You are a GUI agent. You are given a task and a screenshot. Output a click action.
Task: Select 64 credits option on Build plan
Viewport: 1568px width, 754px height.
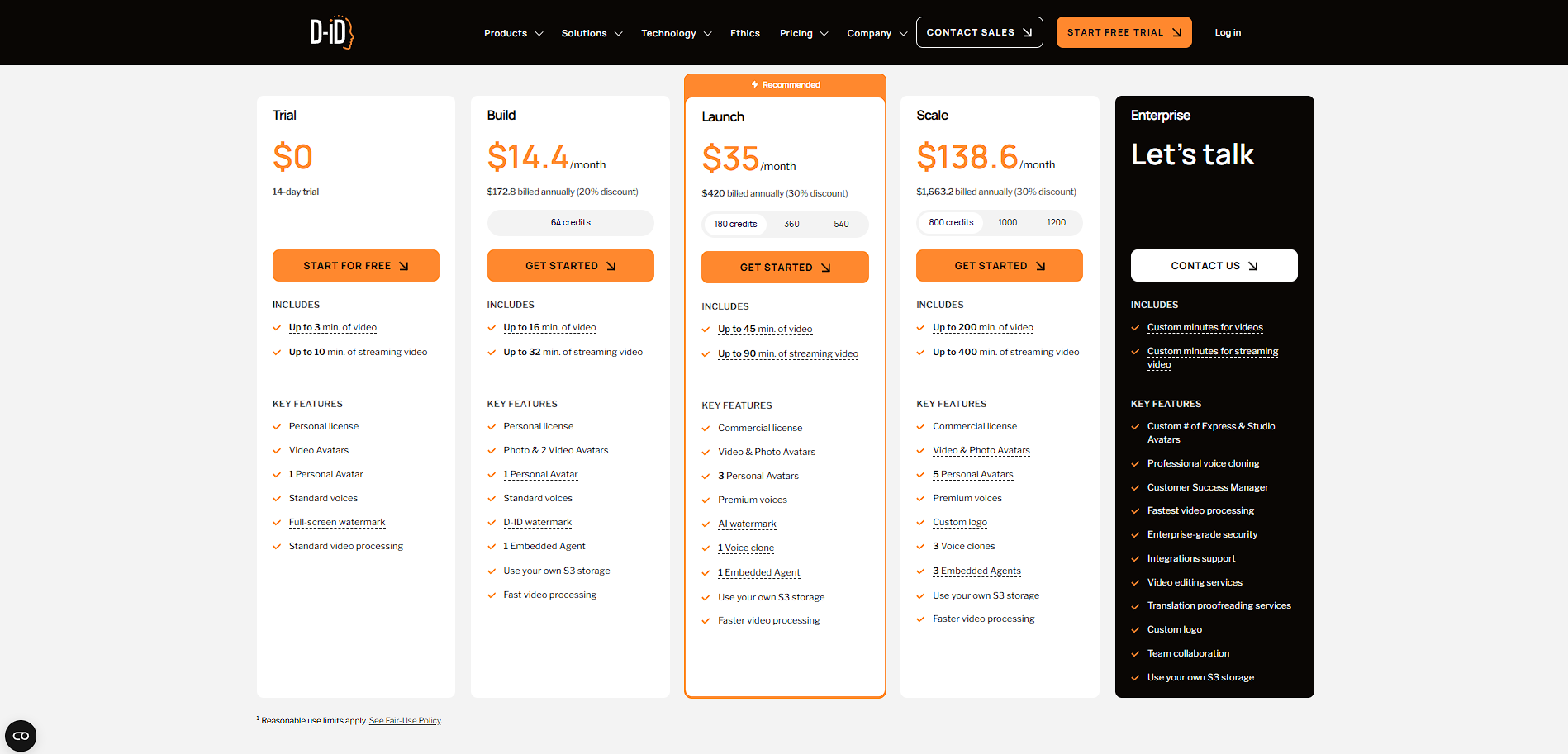(x=570, y=222)
